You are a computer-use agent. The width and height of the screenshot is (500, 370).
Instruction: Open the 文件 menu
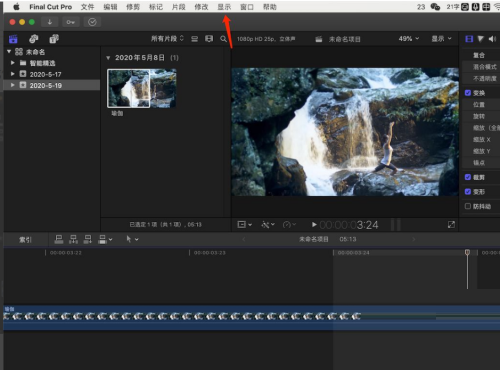[x=87, y=7]
